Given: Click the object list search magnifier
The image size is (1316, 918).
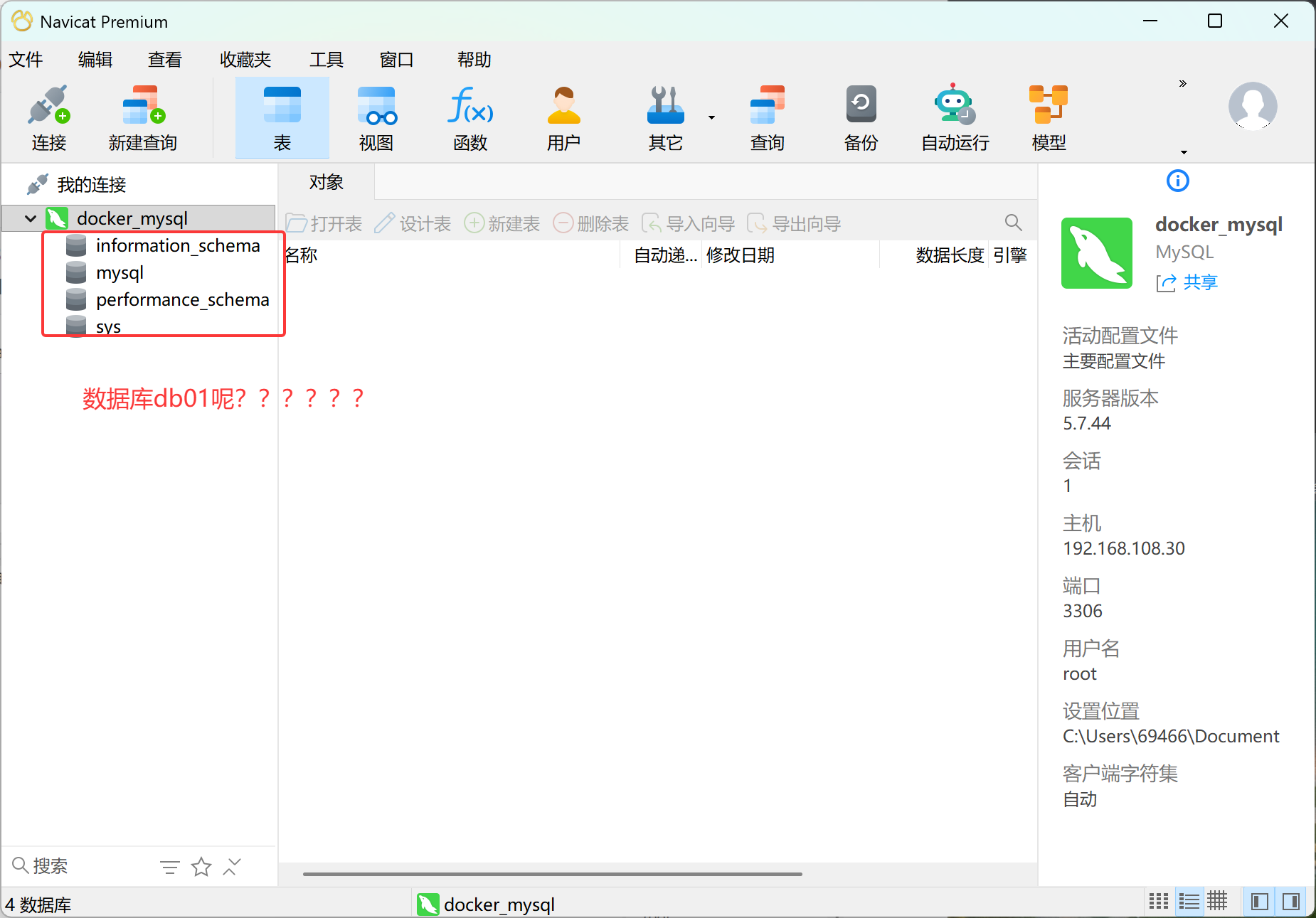Looking at the screenshot, I should point(1014,223).
